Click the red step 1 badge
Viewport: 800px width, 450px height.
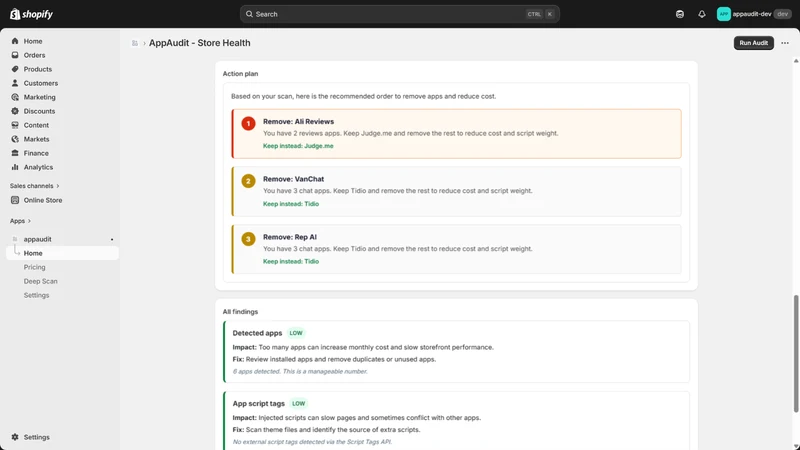coord(248,123)
